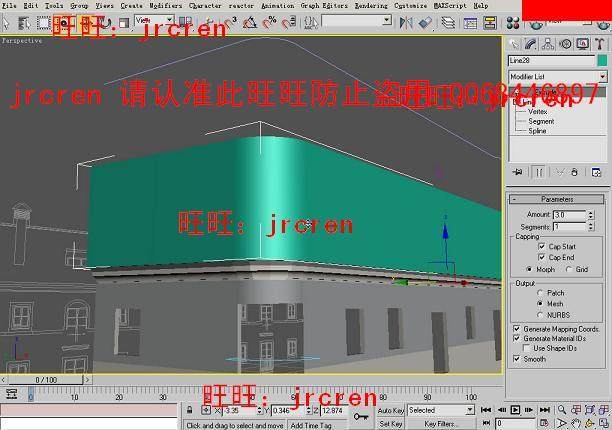Toggle Generate Material IDs checkbox
Image resolution: width=612 pixels, height=430 pixels.
tap(517, 338)
